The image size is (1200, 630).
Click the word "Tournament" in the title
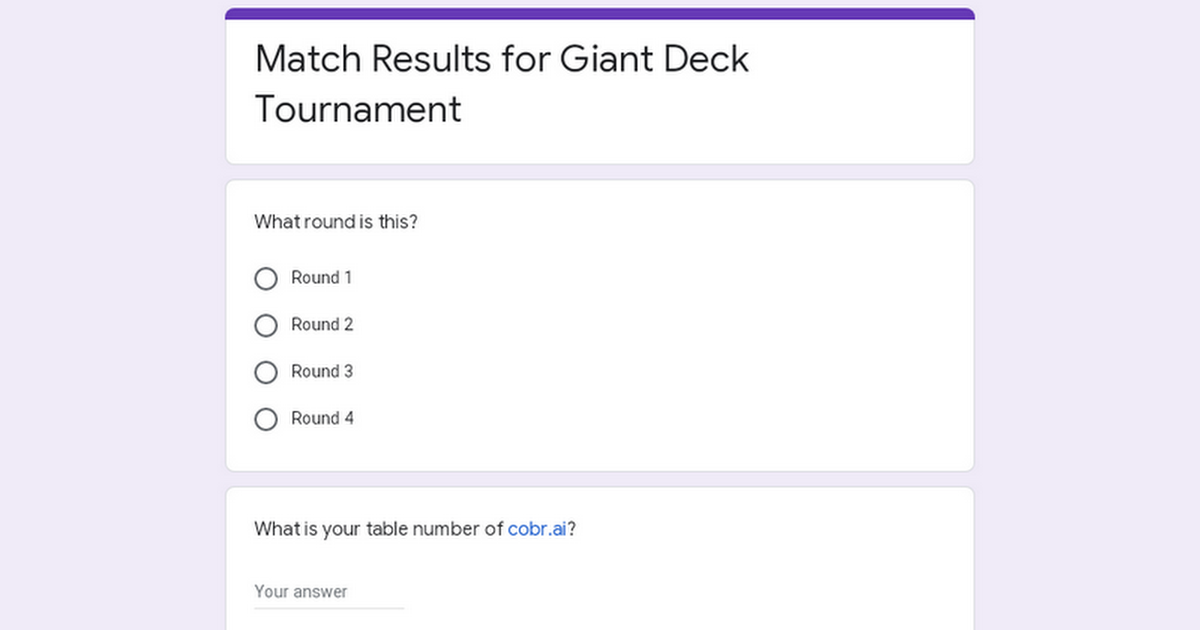(x=358, y=109)
